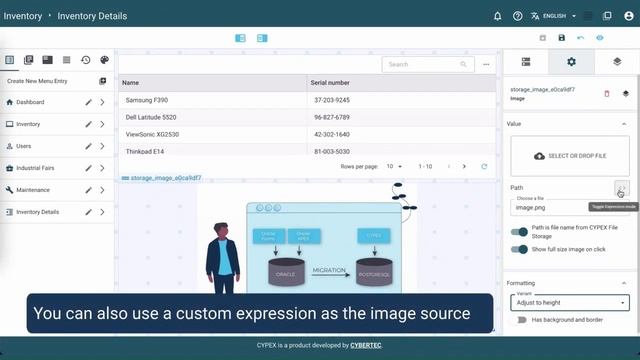
Task: Toggle Show full size image on click
Action: pyautogui.click(x=519, y=249)
